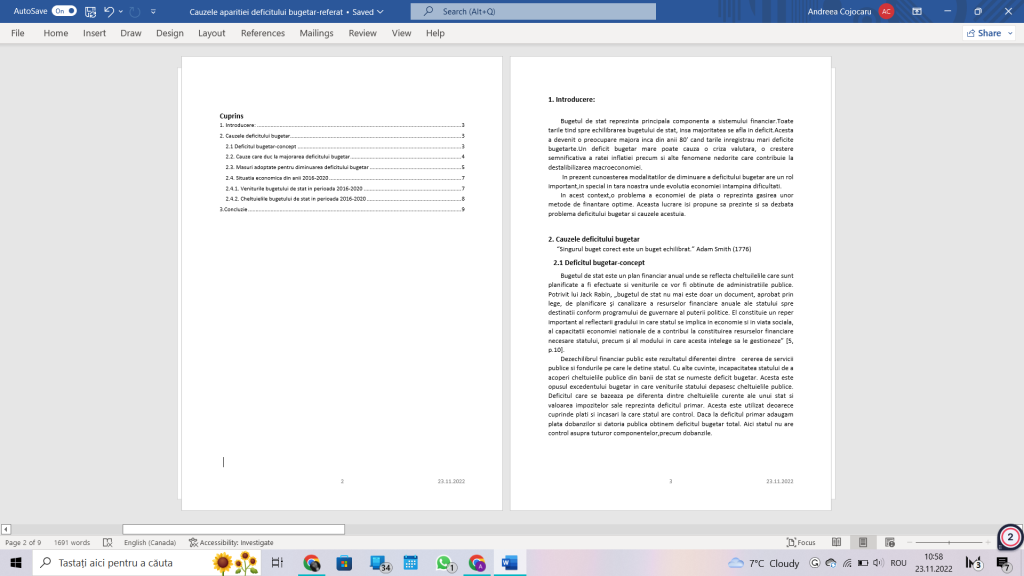
Task: Click the spelling and proofing check icon
Action: [x=107, y=542]
